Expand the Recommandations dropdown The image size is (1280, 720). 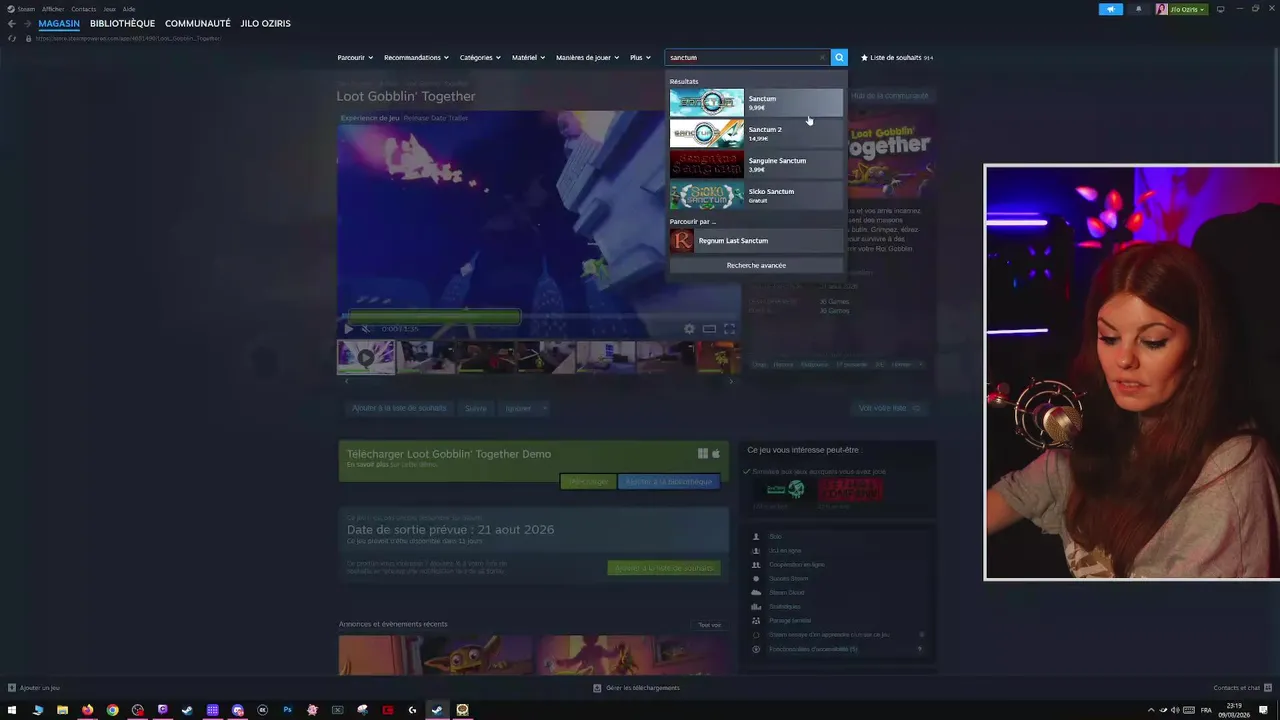(416, 57)
